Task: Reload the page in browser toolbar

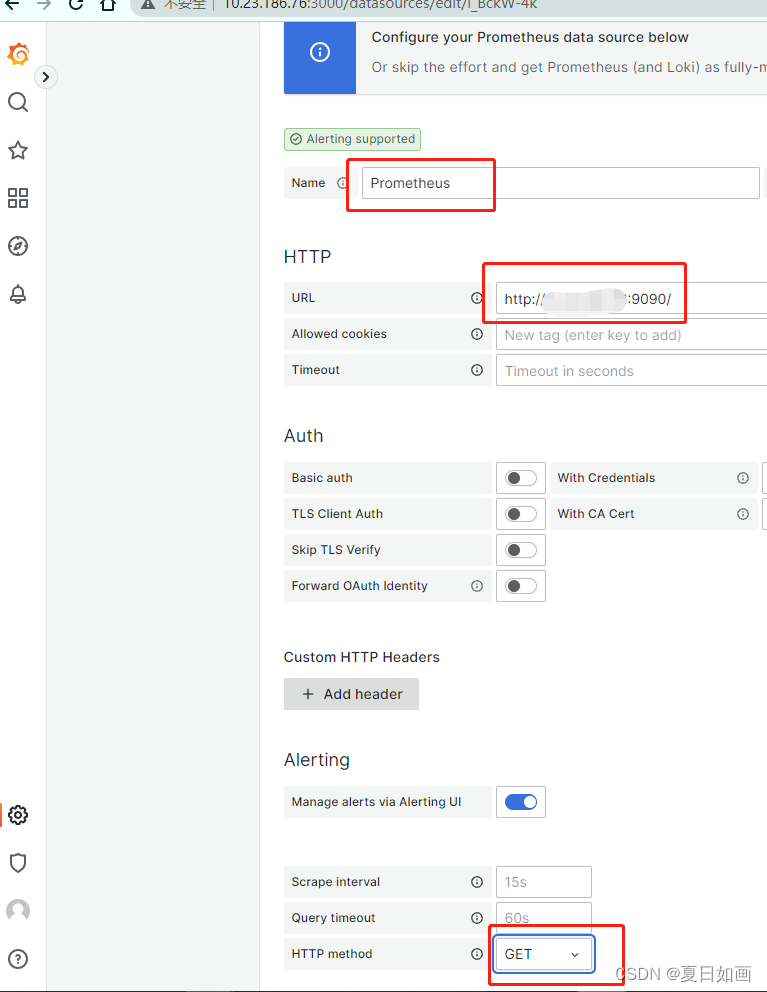Action: point(76,4)
